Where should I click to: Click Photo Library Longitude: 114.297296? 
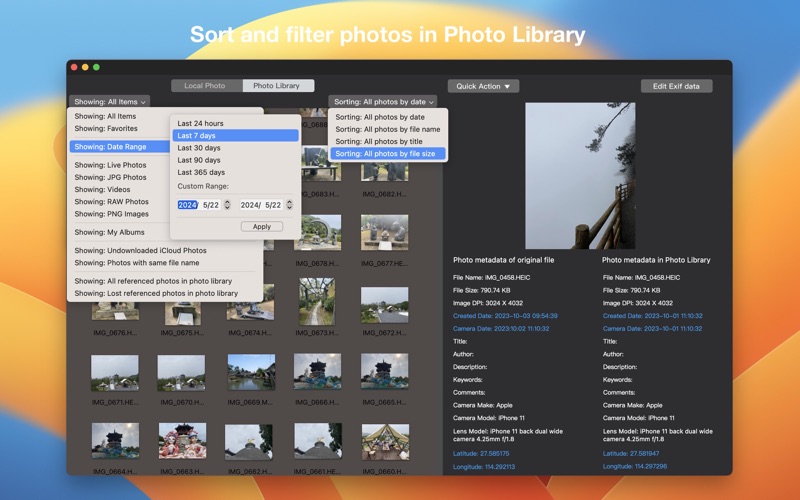pyautogui.click(x=635, y=466)
